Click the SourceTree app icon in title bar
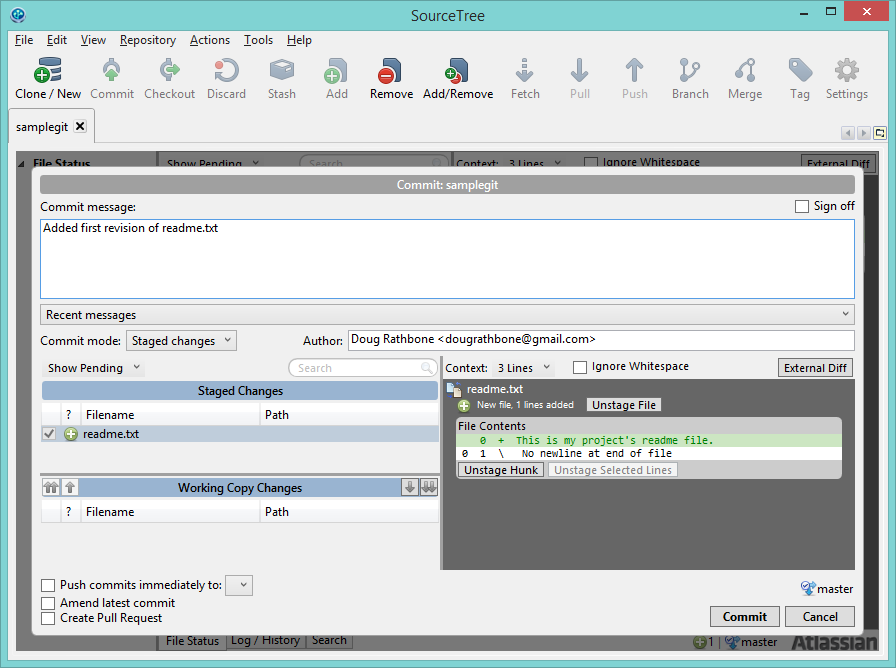Image resolution: width=896 pixels, height=668 pixels. coord(18,14)
